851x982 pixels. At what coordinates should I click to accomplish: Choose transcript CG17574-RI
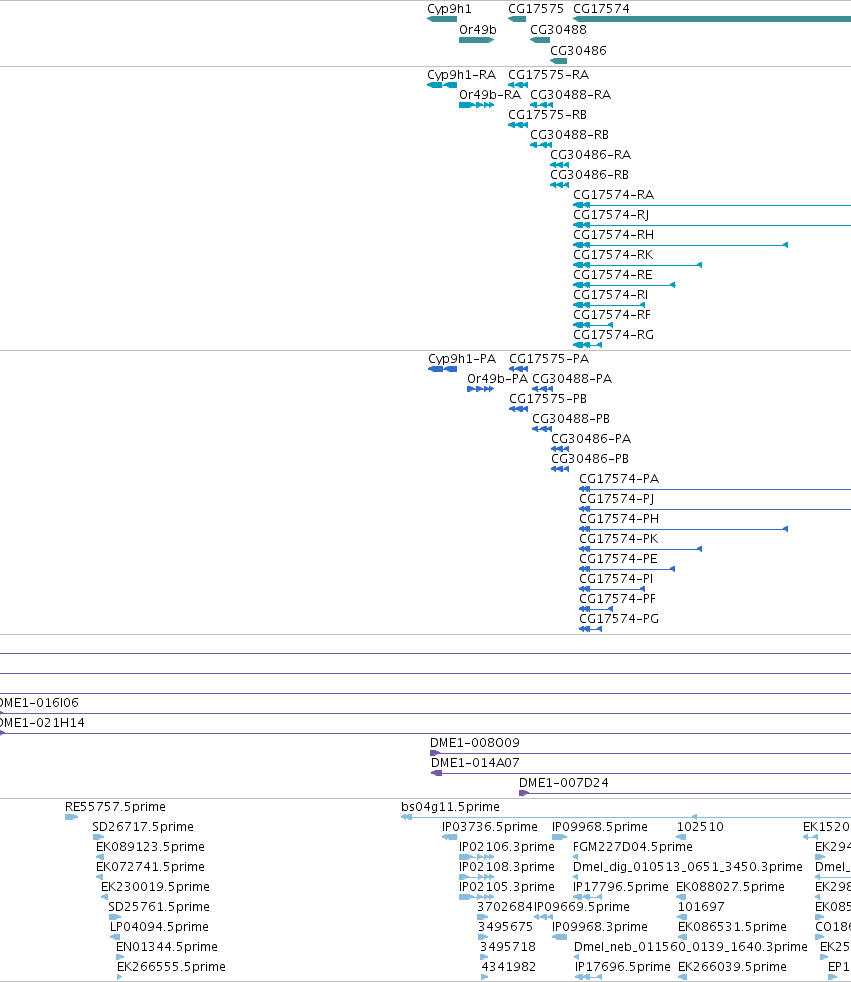pos(611,295)
